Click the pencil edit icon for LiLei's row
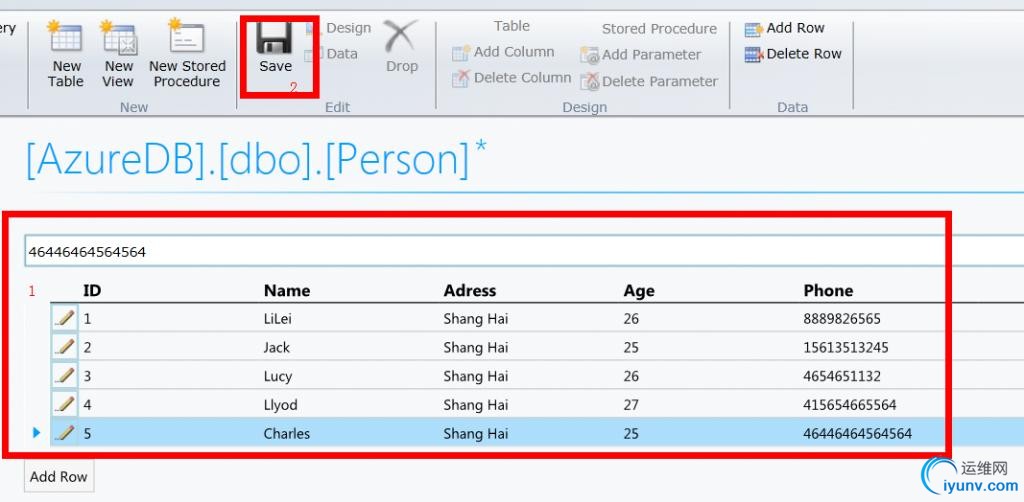 64,319
